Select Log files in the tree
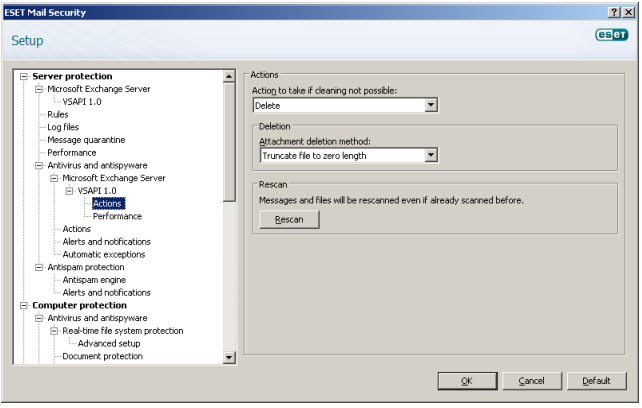The image size is (642, 408). coord(63,127)
